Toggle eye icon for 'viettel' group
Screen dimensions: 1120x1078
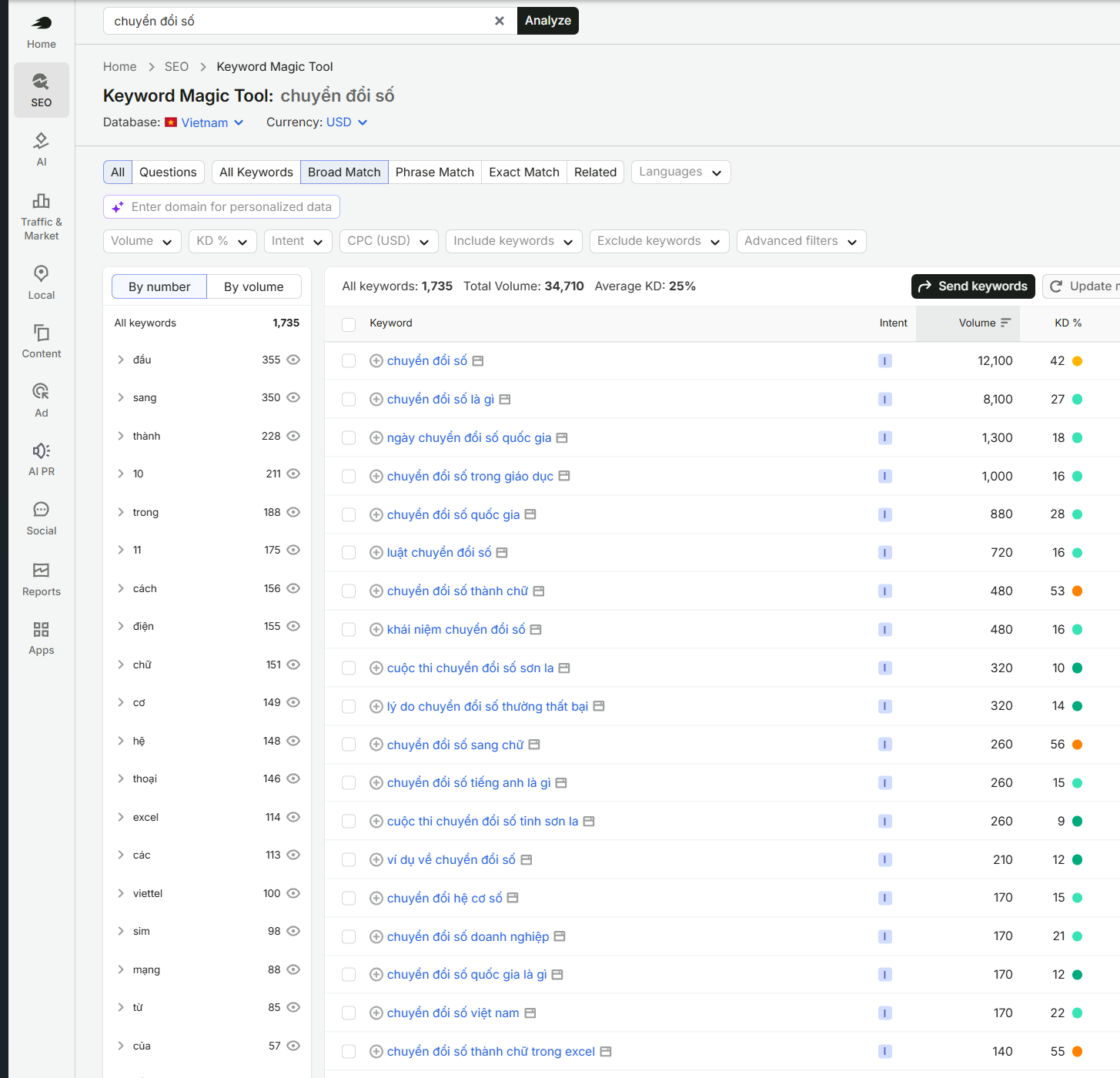point(293,893)
